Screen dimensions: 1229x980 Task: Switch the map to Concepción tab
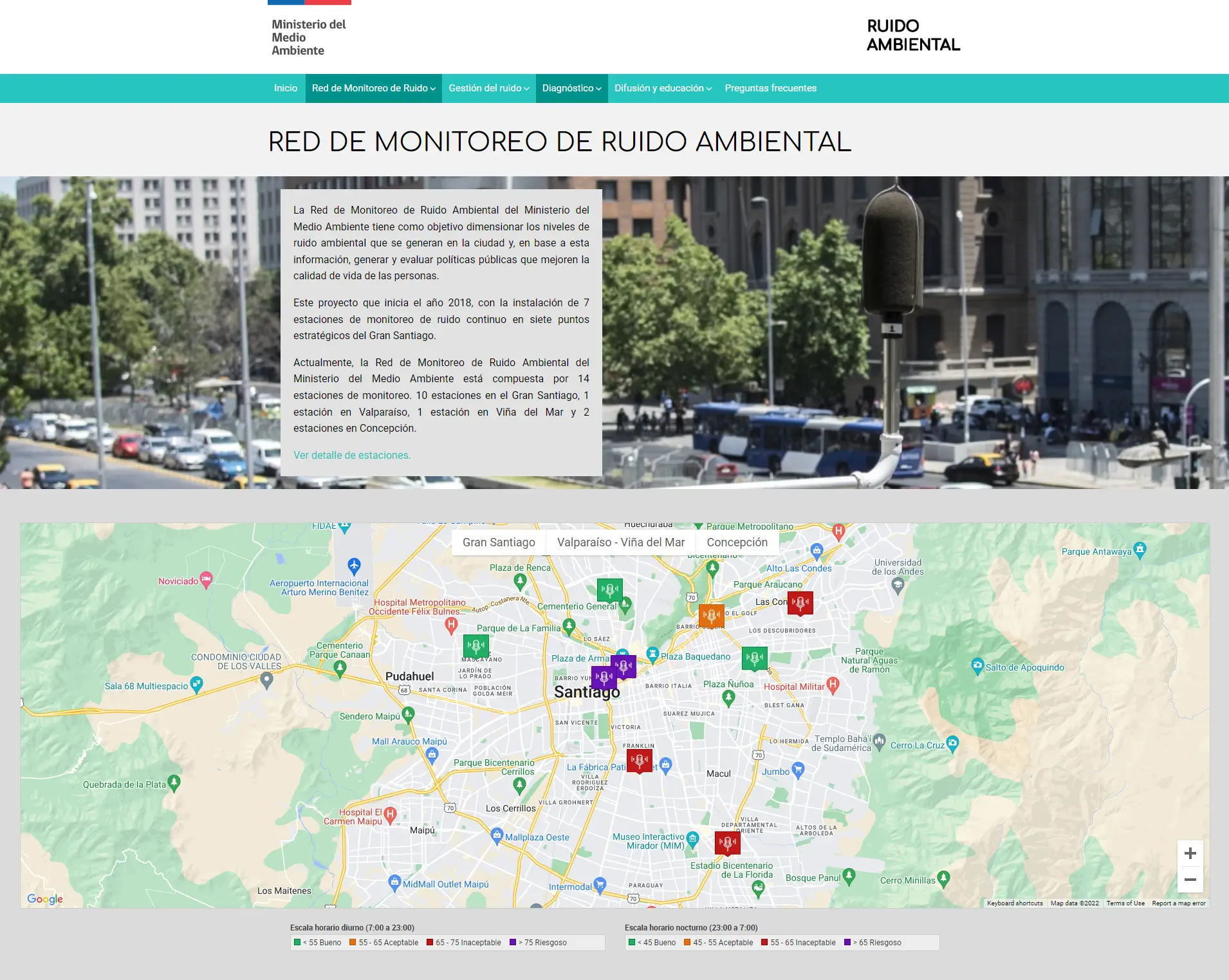coord(737,542)
